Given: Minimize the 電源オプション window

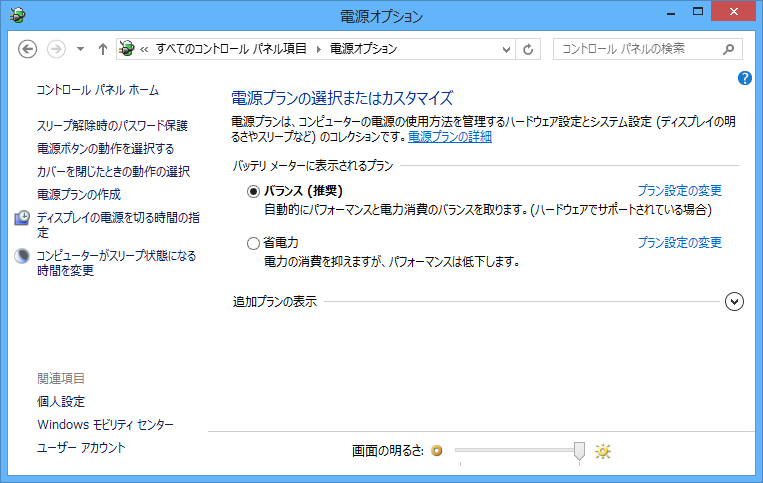Looking at the screenshot, I should (x=671, y=12).
